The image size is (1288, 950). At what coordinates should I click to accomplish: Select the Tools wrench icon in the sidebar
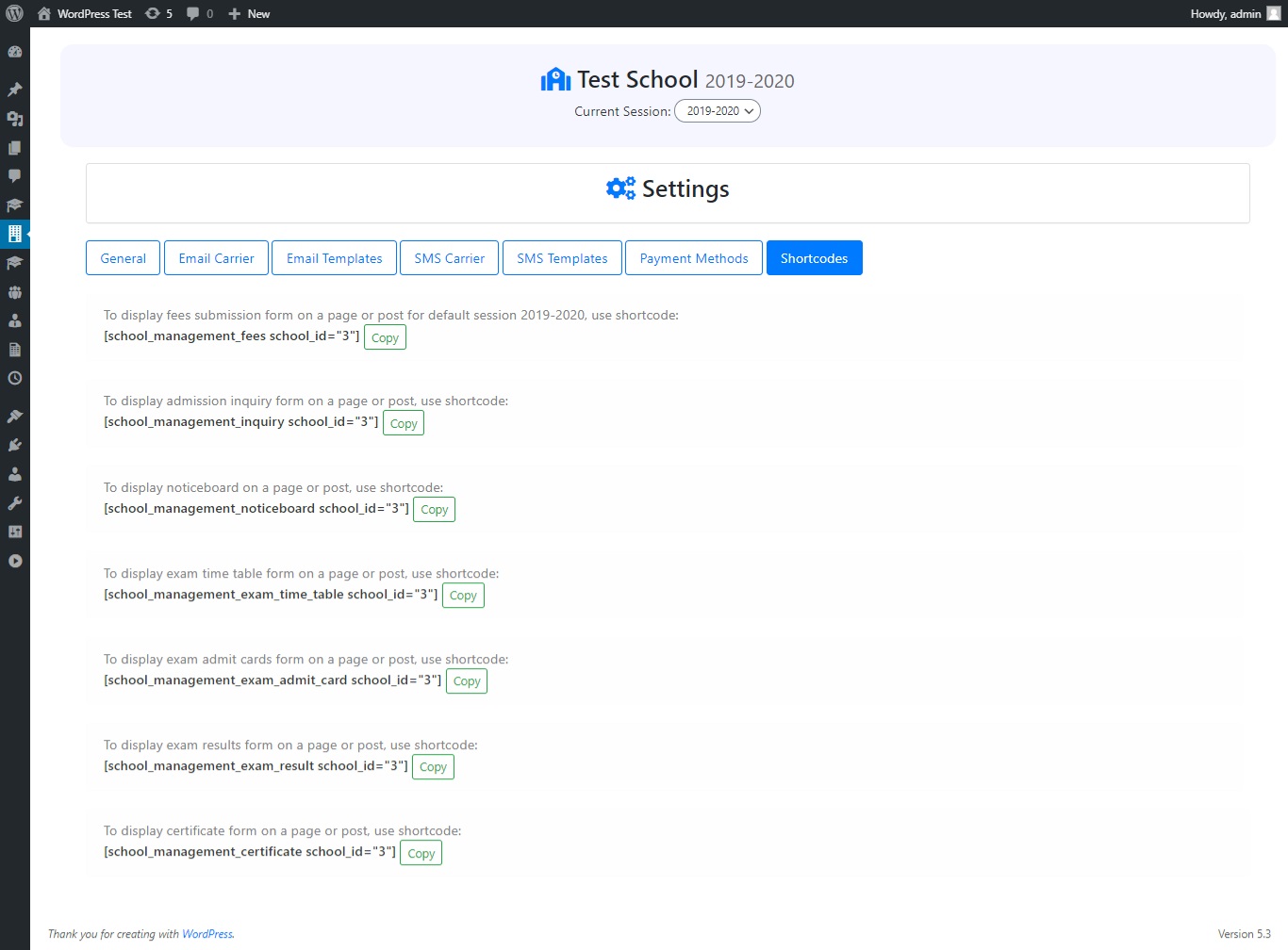14,502
